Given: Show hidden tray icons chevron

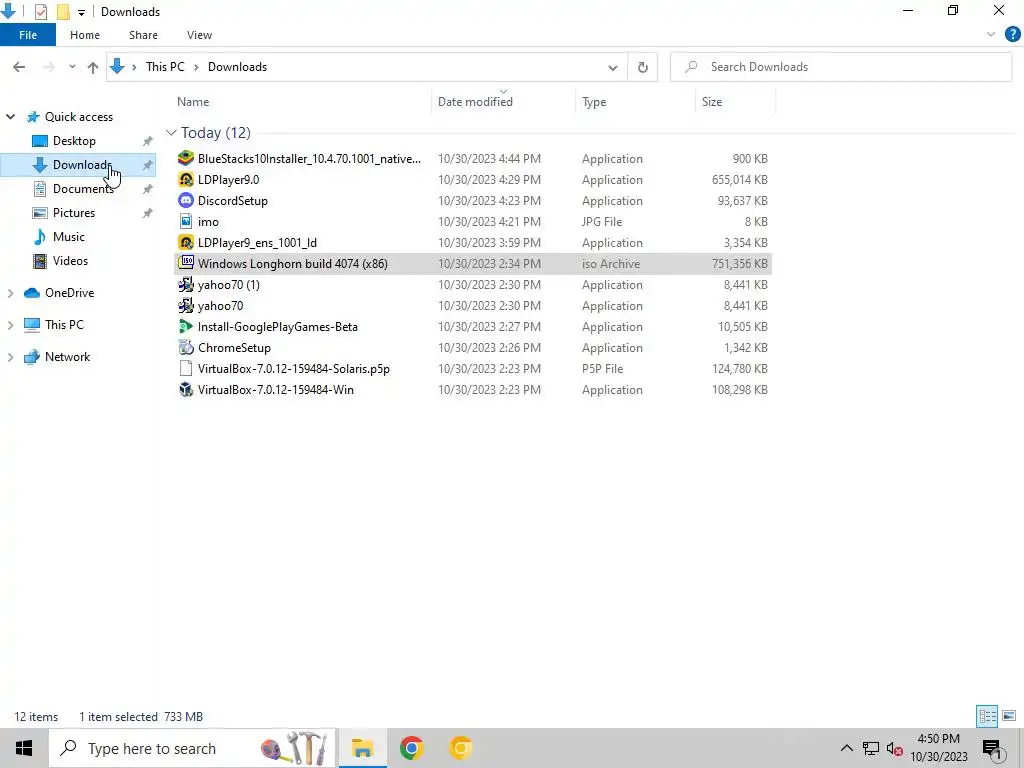Looking at the screenshot, I should [846, 748].
